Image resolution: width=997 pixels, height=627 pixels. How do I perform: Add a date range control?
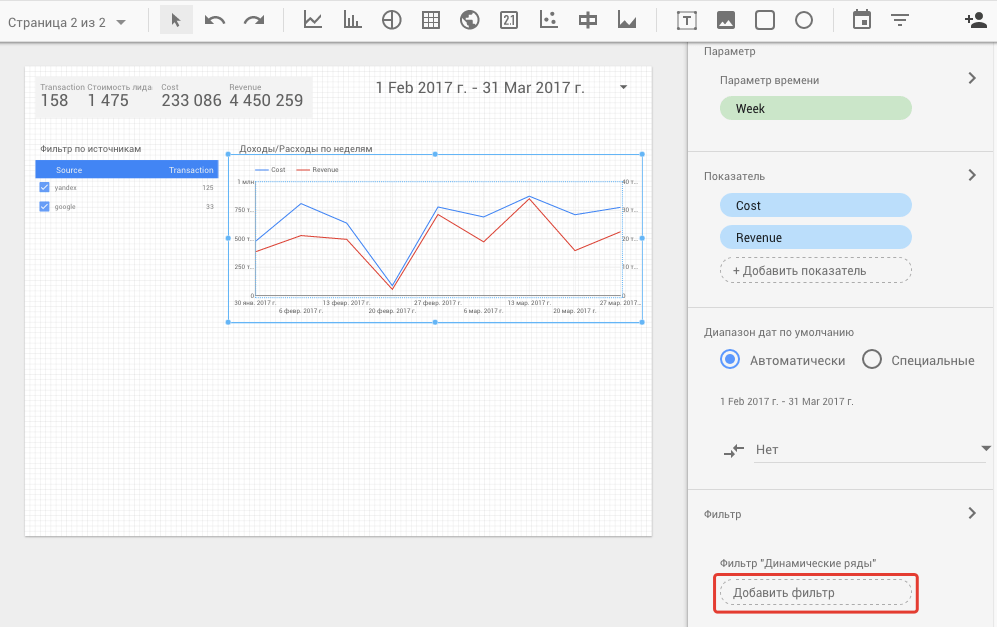coord(861,20)
